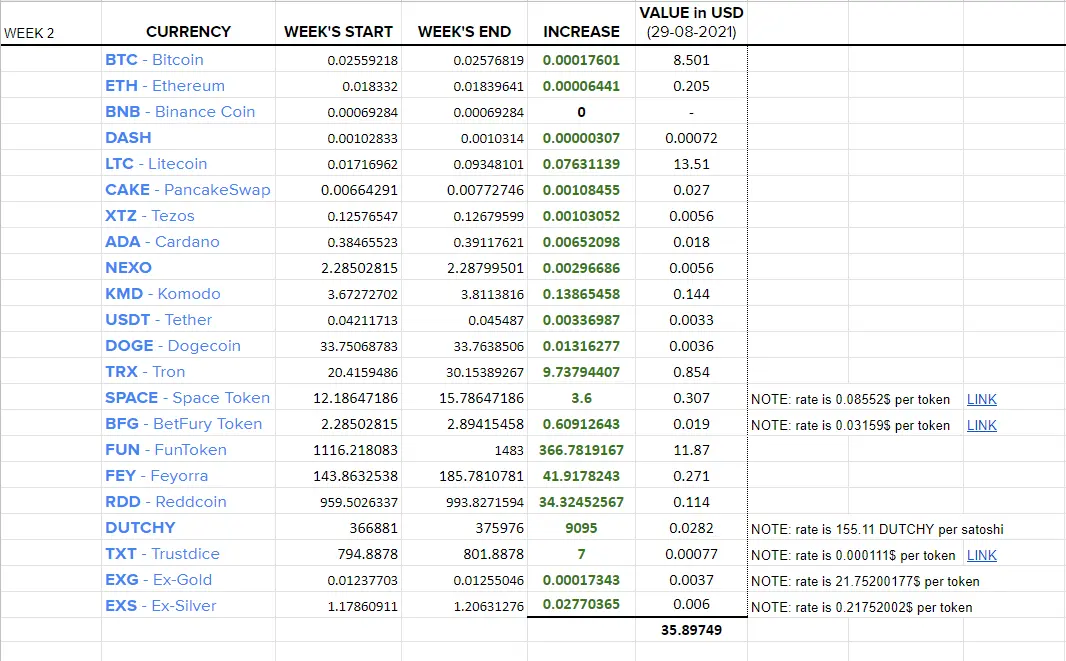Click the CAKE - PancakeSwap entry

pos(188,190)
